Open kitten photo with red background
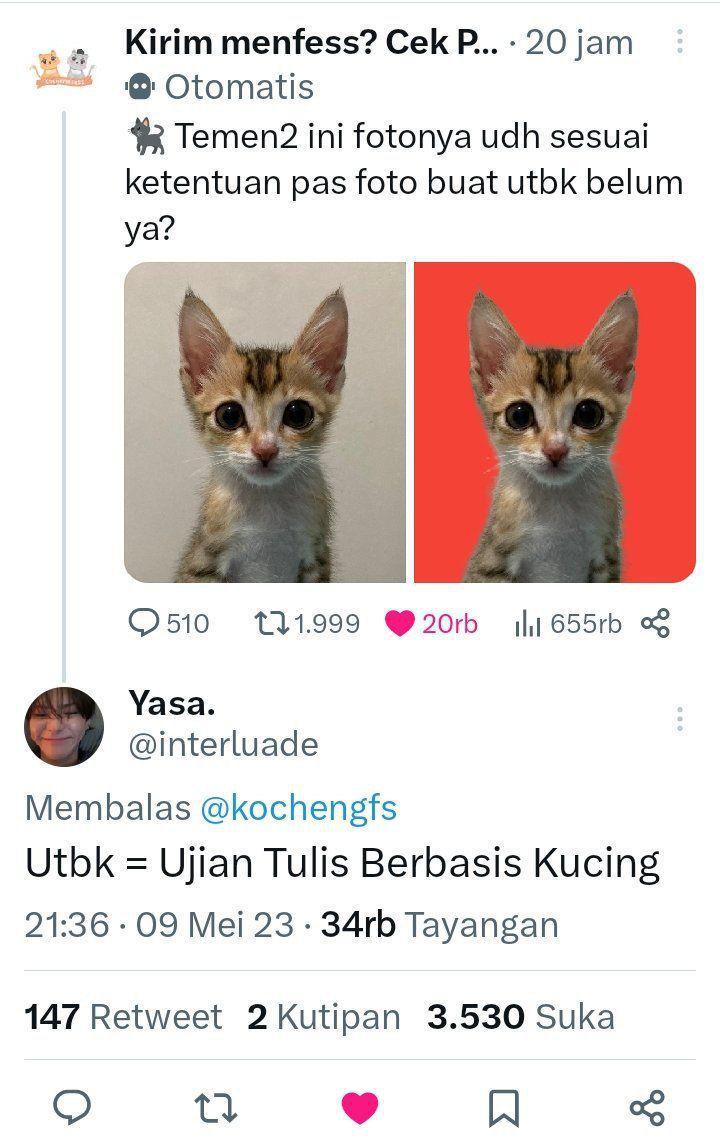This screenshot has height=1147, width=720. (555, 422)
